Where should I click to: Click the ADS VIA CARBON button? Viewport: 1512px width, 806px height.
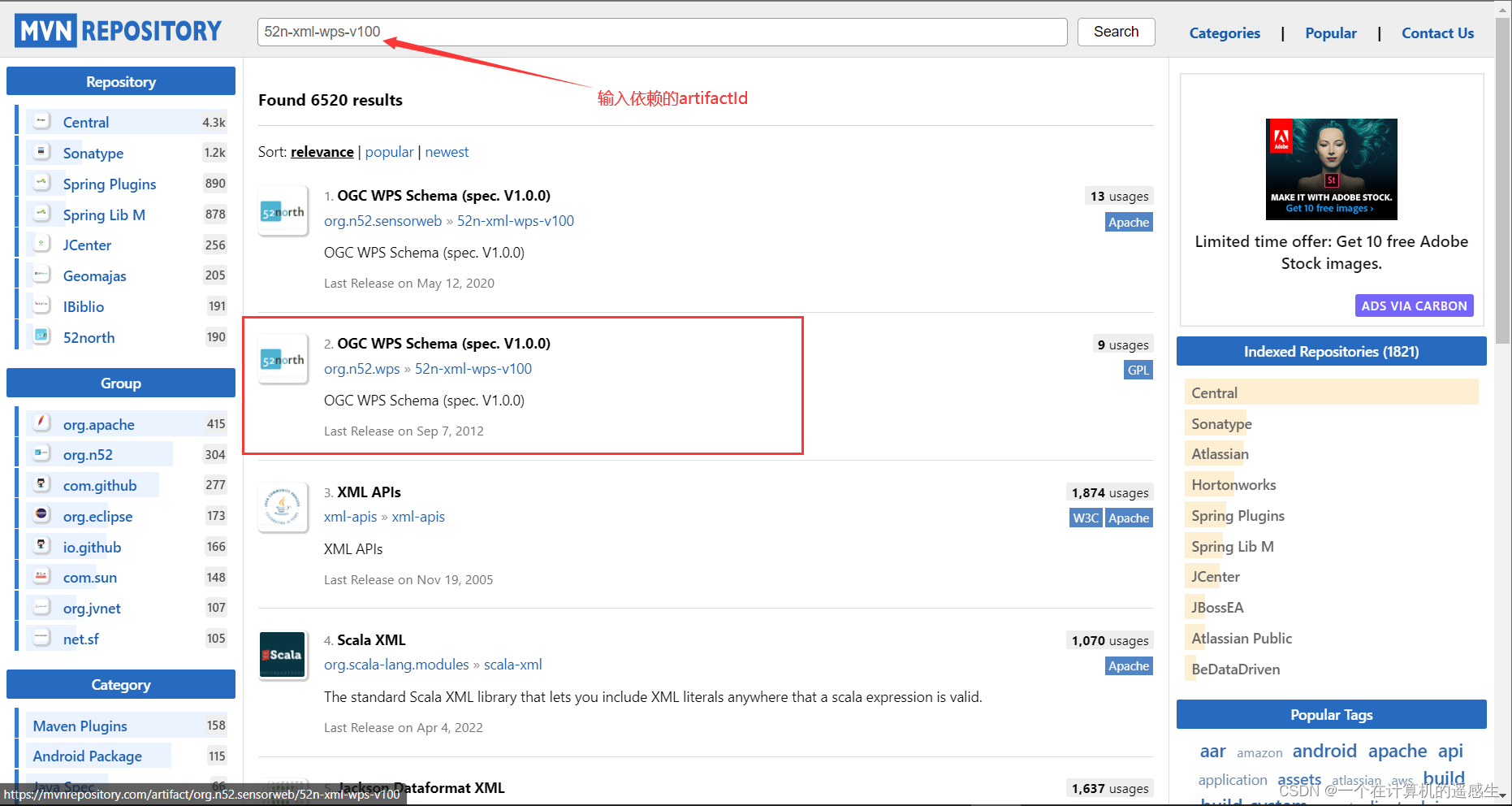(x=1414, y=305)
